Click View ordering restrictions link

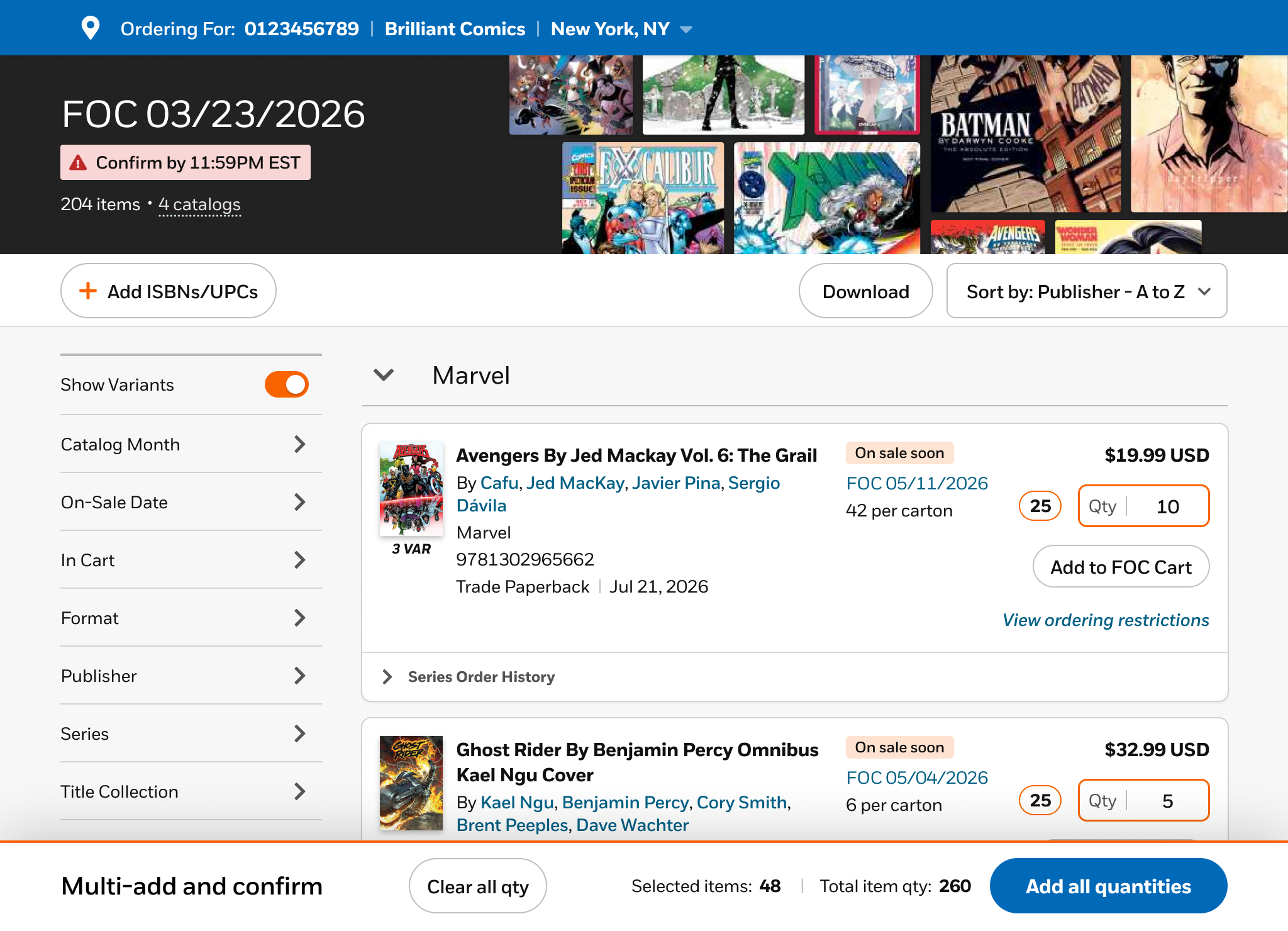1105,620
